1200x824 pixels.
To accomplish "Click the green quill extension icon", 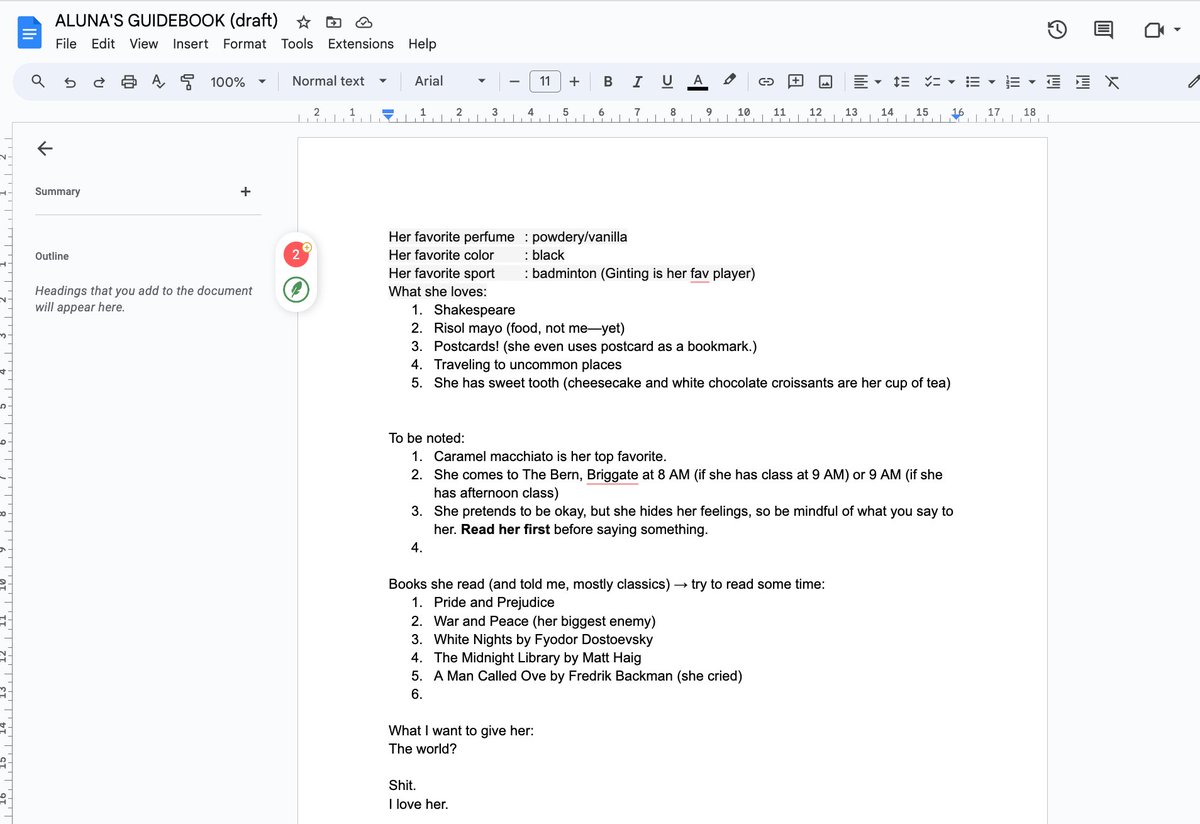I will coord(296,290).
